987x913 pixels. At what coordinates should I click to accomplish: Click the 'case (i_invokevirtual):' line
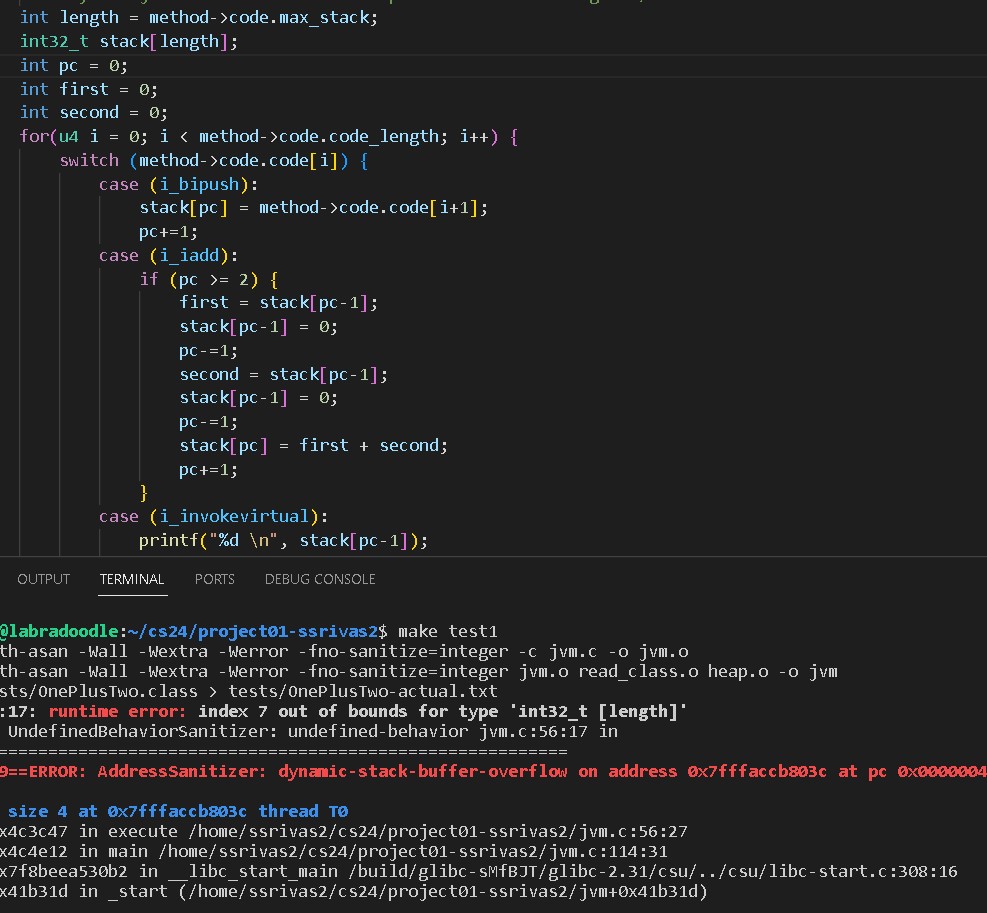click(213, 517)
